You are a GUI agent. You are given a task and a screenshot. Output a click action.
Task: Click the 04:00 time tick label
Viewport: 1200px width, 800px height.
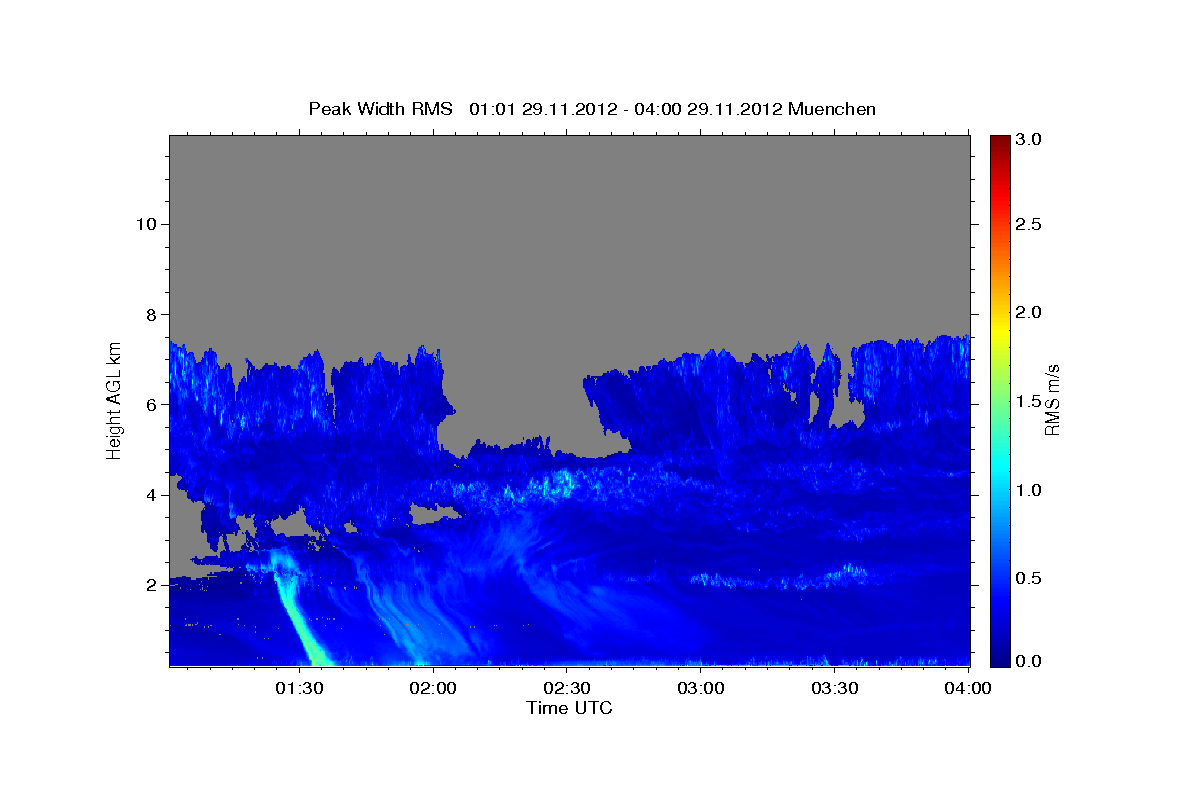[968, 689]
